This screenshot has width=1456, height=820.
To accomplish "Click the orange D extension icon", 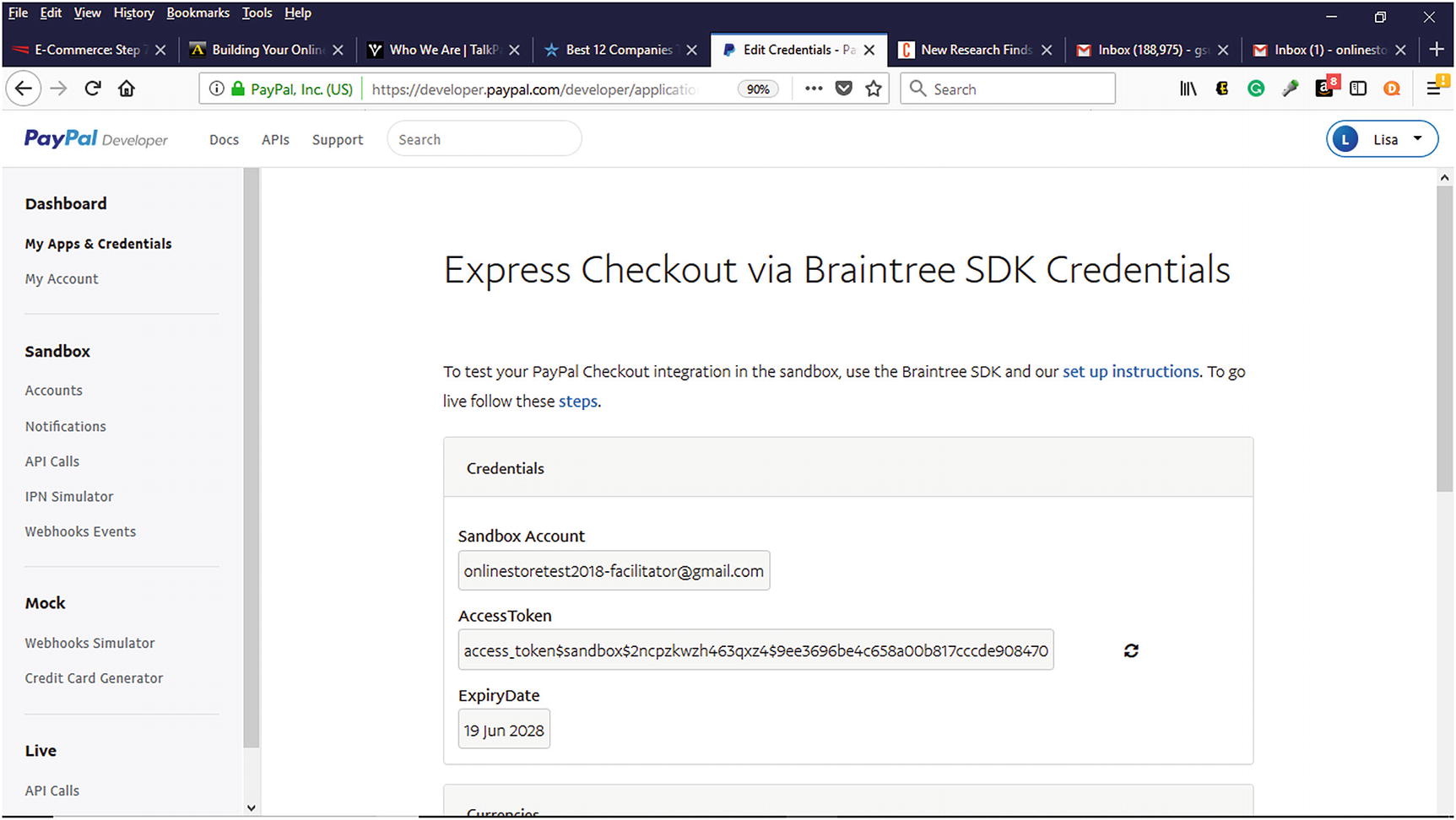I will (1392, 89).
